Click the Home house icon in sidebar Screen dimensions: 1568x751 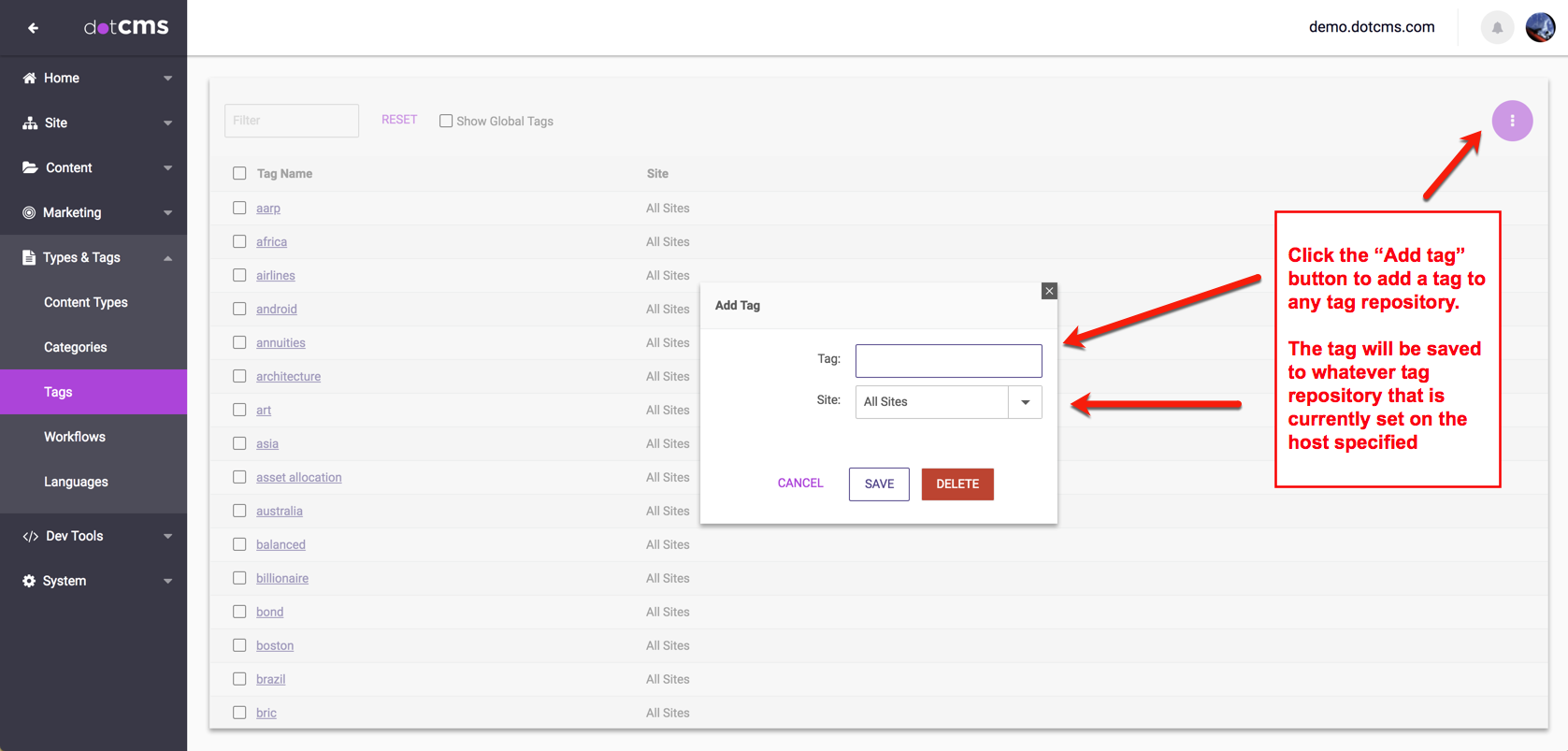coord(30,79)
